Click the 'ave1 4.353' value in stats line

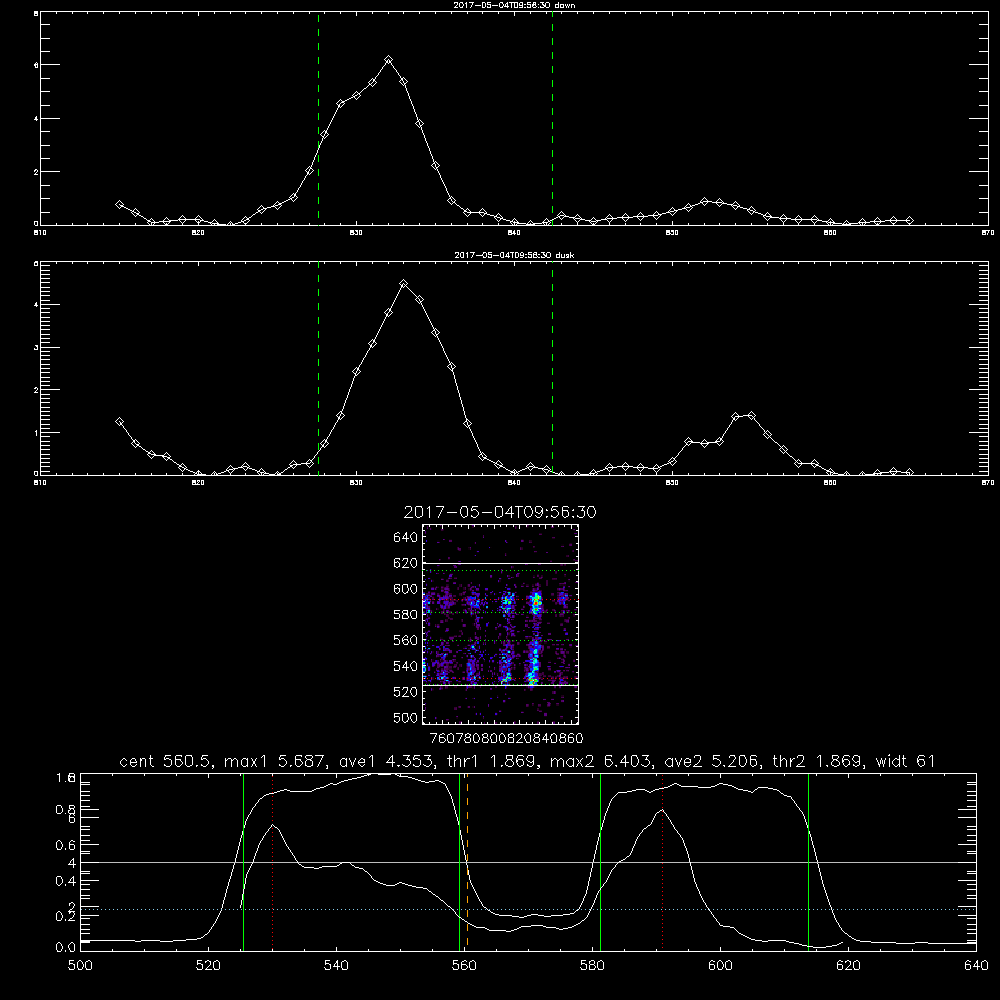389,761
